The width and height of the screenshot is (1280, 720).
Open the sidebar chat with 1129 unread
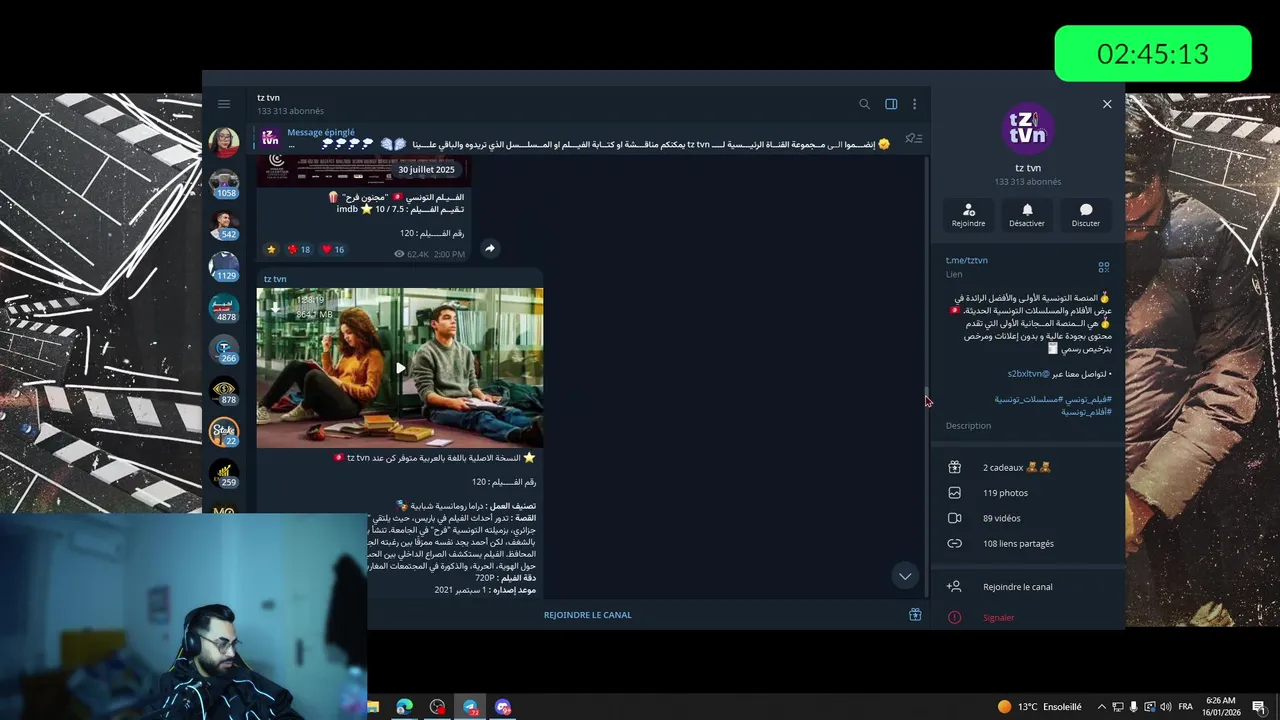(224, 267)
